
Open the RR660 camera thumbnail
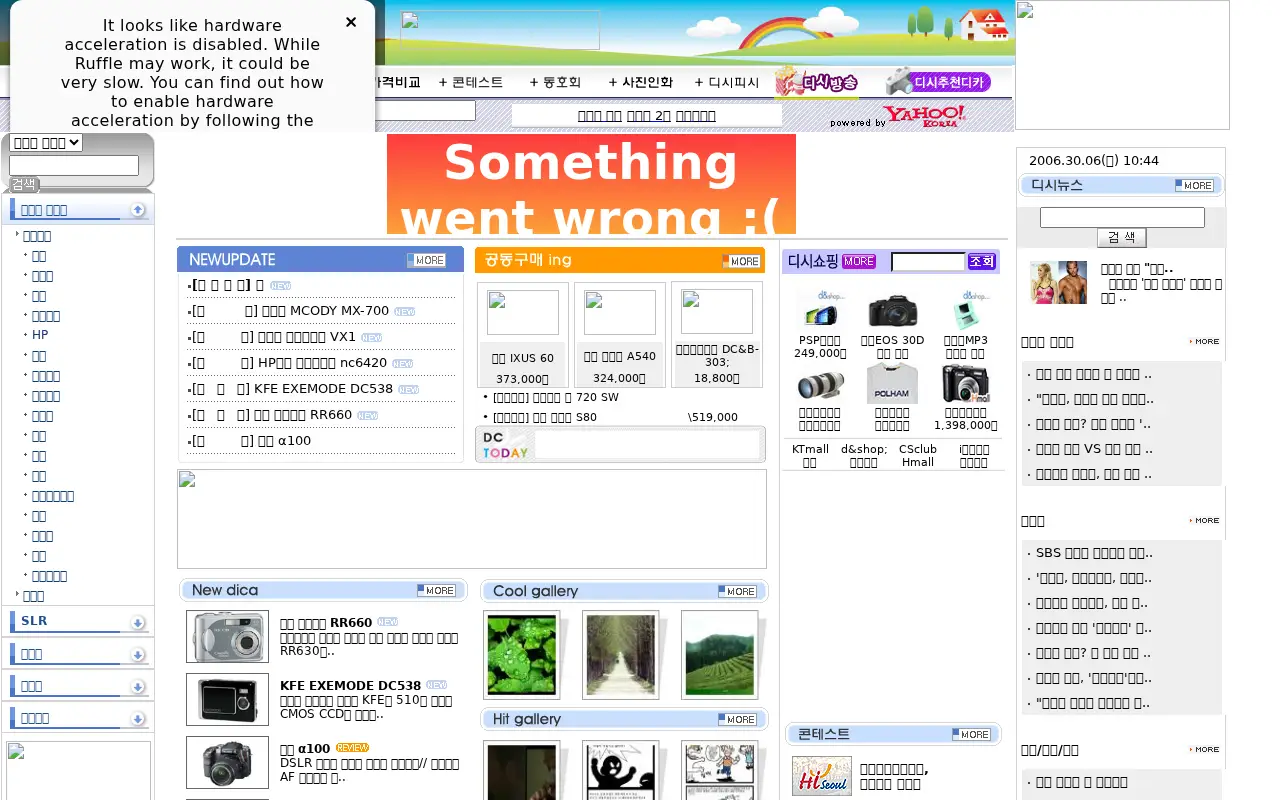point(227,636)
